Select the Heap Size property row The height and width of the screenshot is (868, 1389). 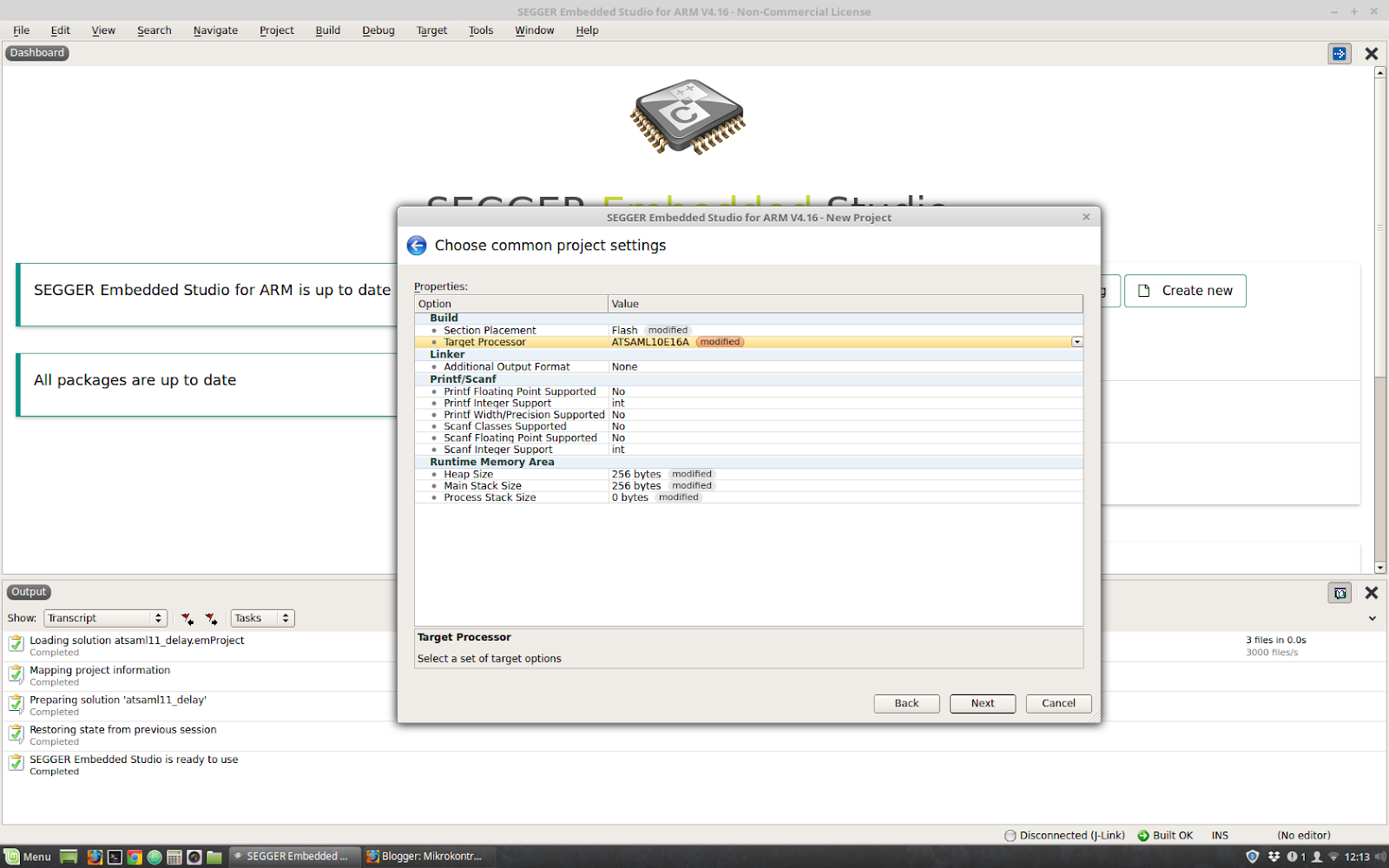(x=749, y=475)
